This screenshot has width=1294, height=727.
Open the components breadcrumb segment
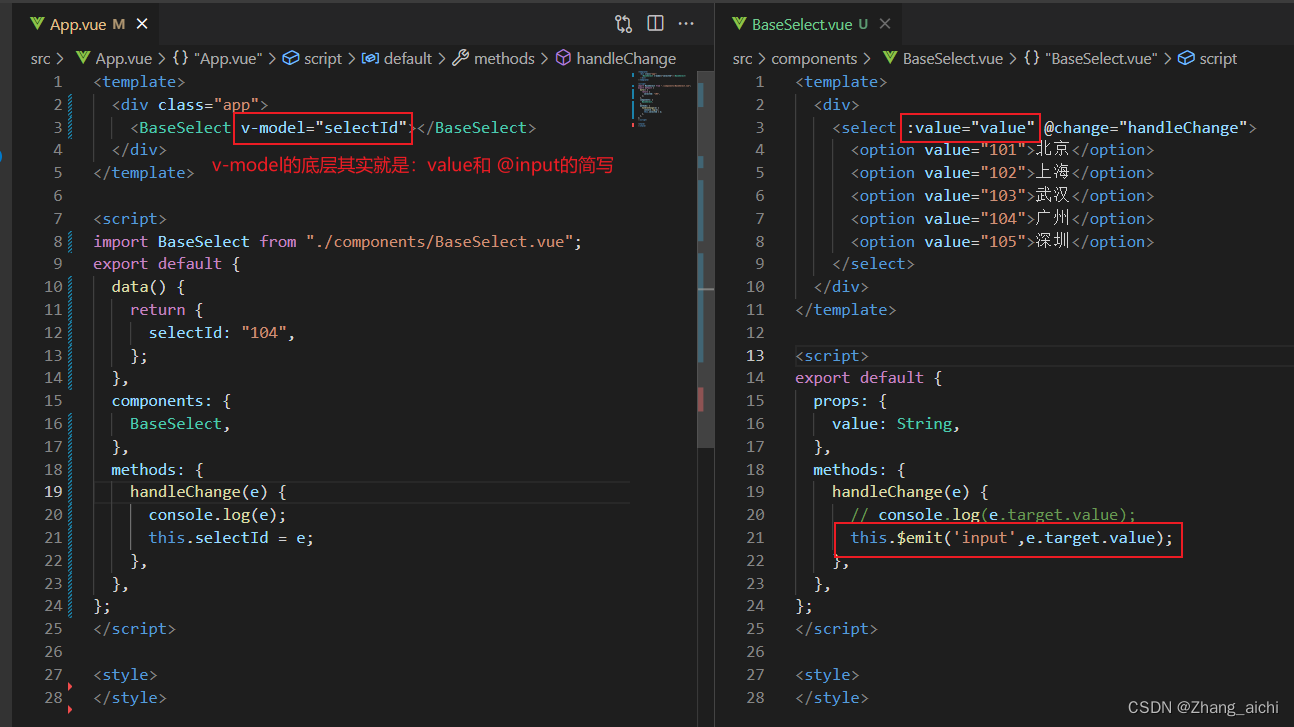(814, 59)
